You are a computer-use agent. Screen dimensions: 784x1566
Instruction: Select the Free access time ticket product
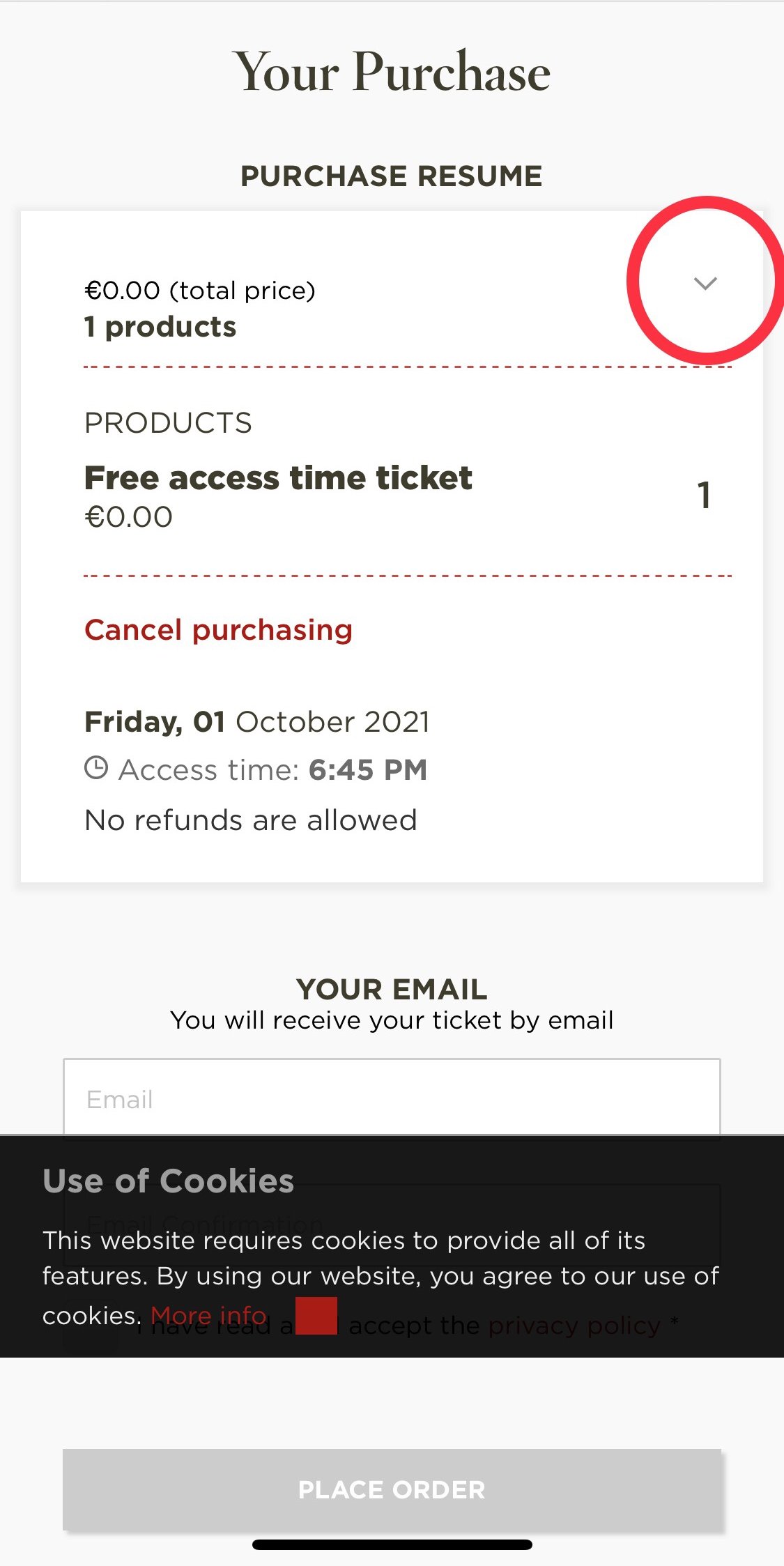click(278, 478)
